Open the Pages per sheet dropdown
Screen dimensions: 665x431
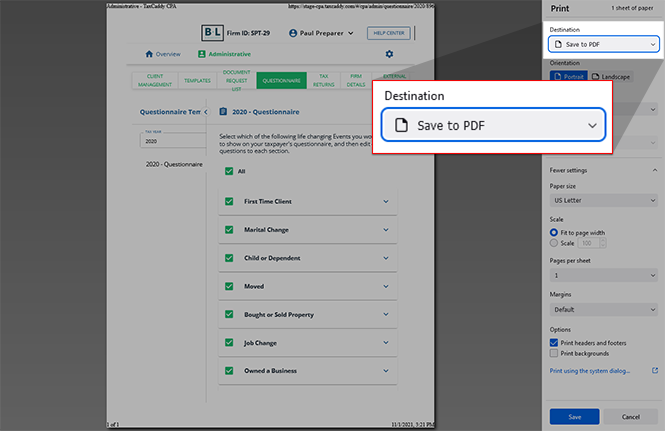[604, 275]
